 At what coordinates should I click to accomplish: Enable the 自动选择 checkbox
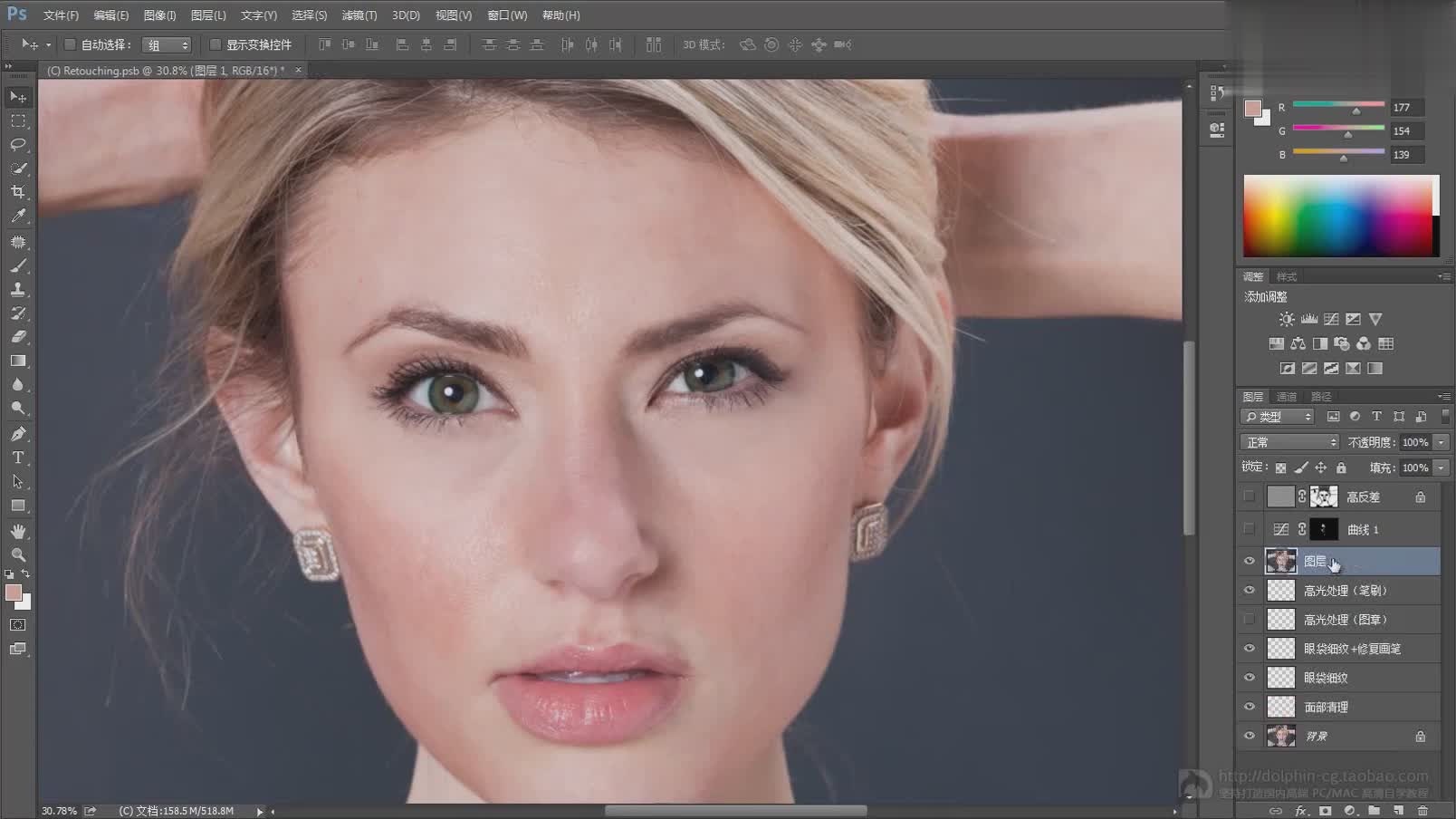point(70,44)
